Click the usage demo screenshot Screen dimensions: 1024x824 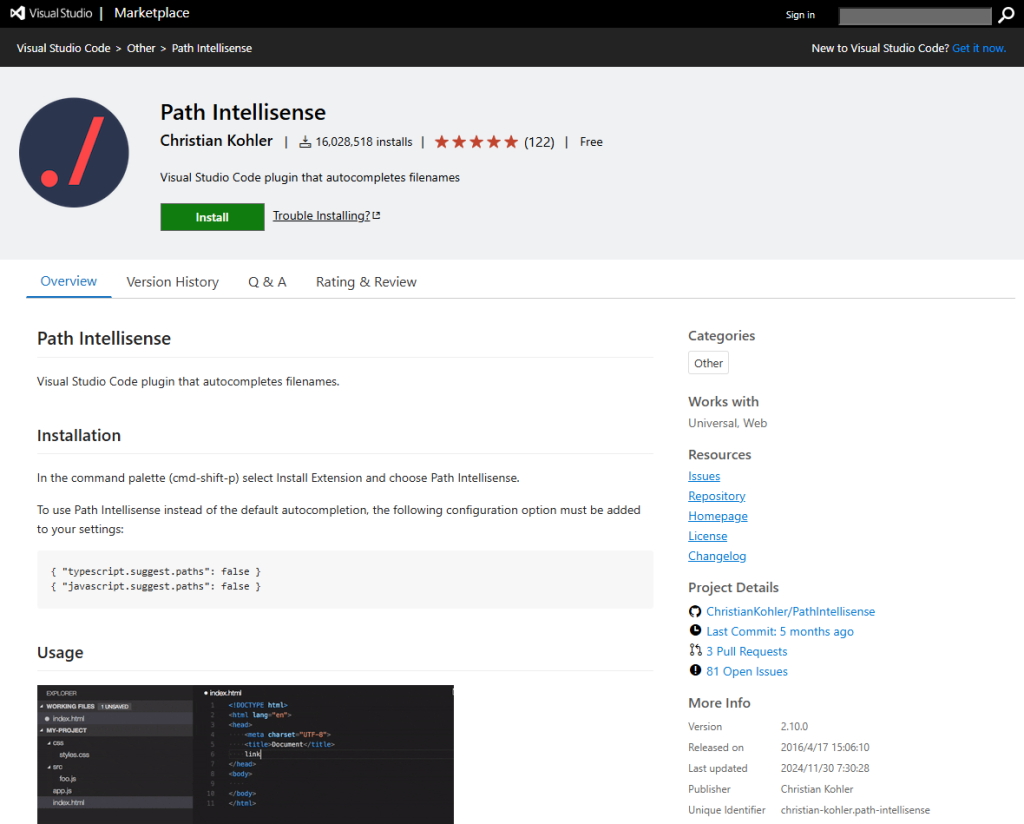point(245,754)
